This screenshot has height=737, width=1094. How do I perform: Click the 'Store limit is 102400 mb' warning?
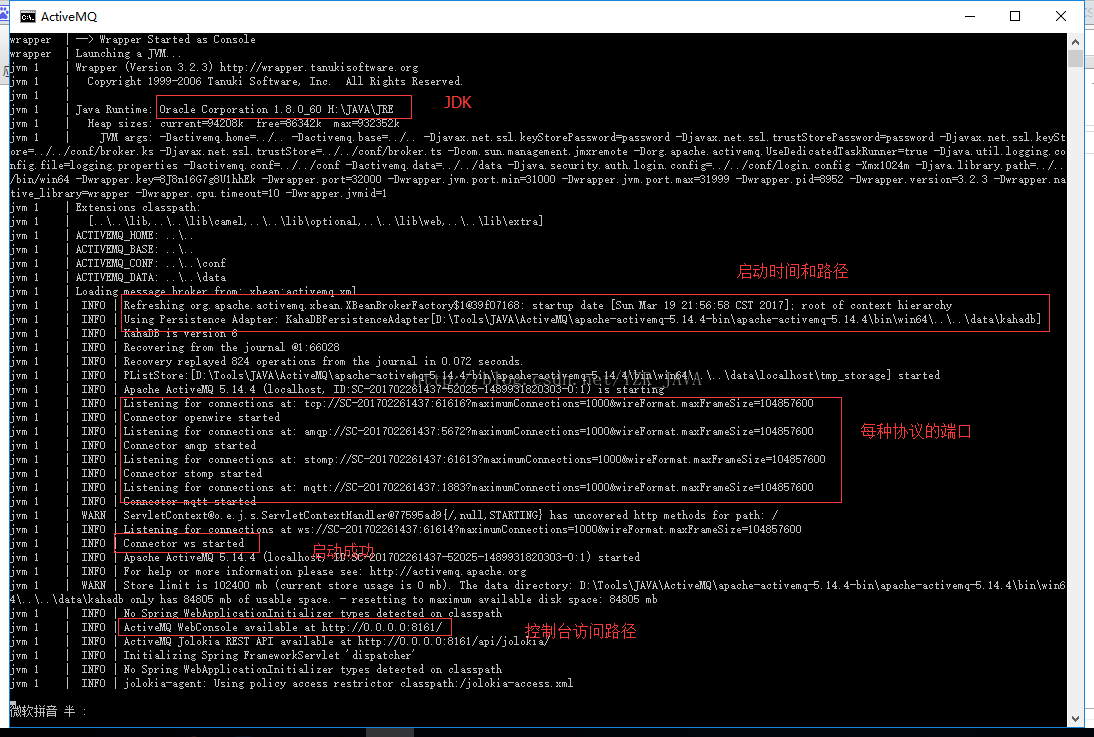coord(538,592)
